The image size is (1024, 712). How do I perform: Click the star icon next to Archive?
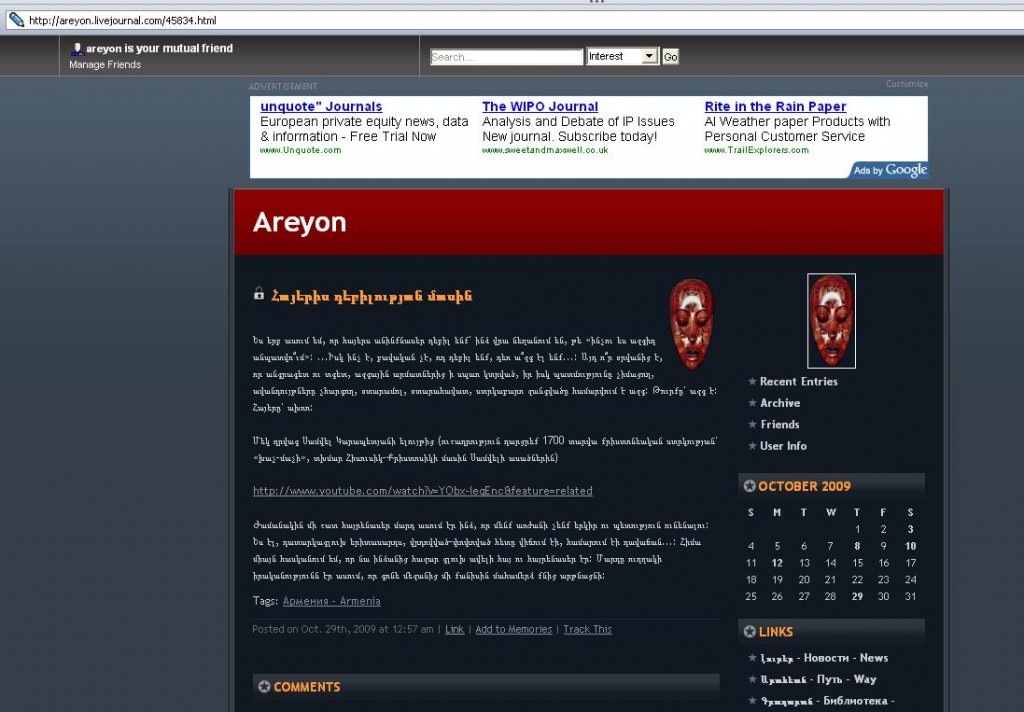click(752, 403)
